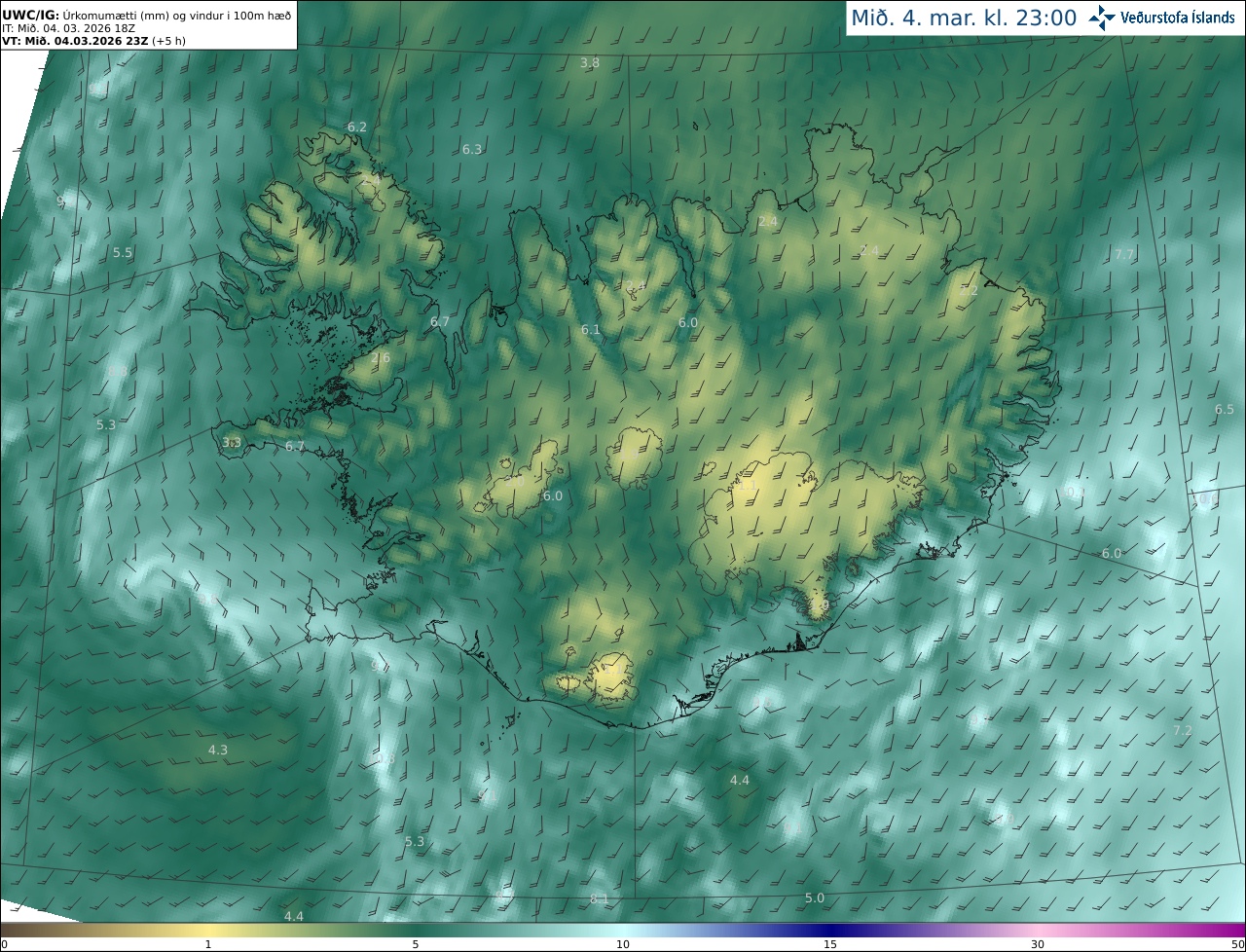Screen dimensions: 1246x952
Task: Click the map value 8.1
Action: click(600, 898)
